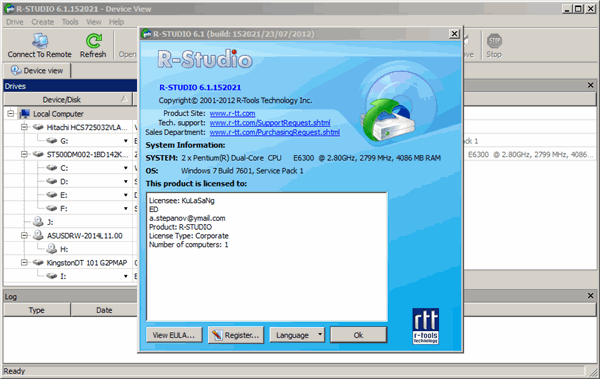Click the View EULA... button

(x=174, y=335)
